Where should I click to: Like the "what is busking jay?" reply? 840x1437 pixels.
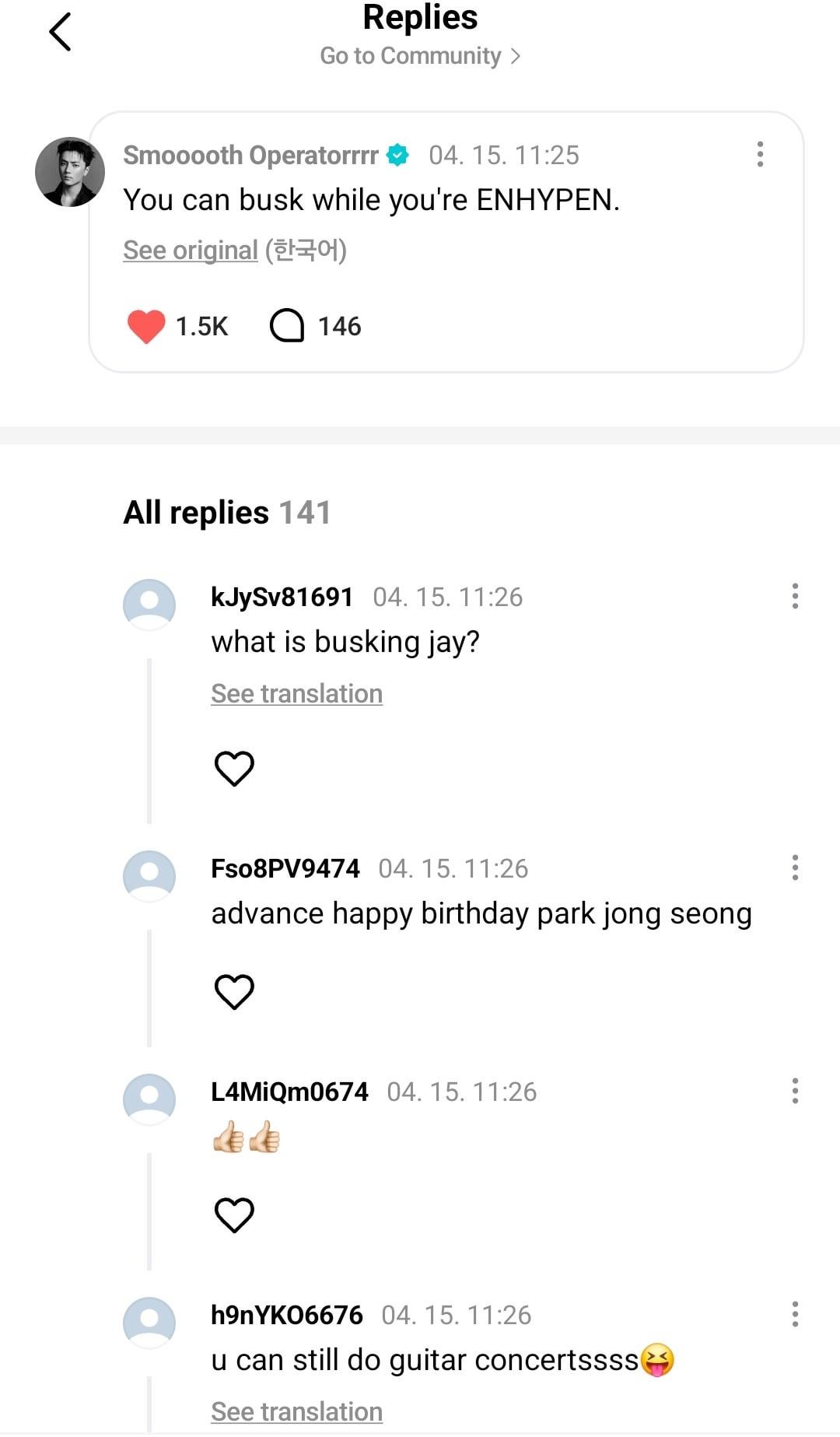(x=234, y=769)
